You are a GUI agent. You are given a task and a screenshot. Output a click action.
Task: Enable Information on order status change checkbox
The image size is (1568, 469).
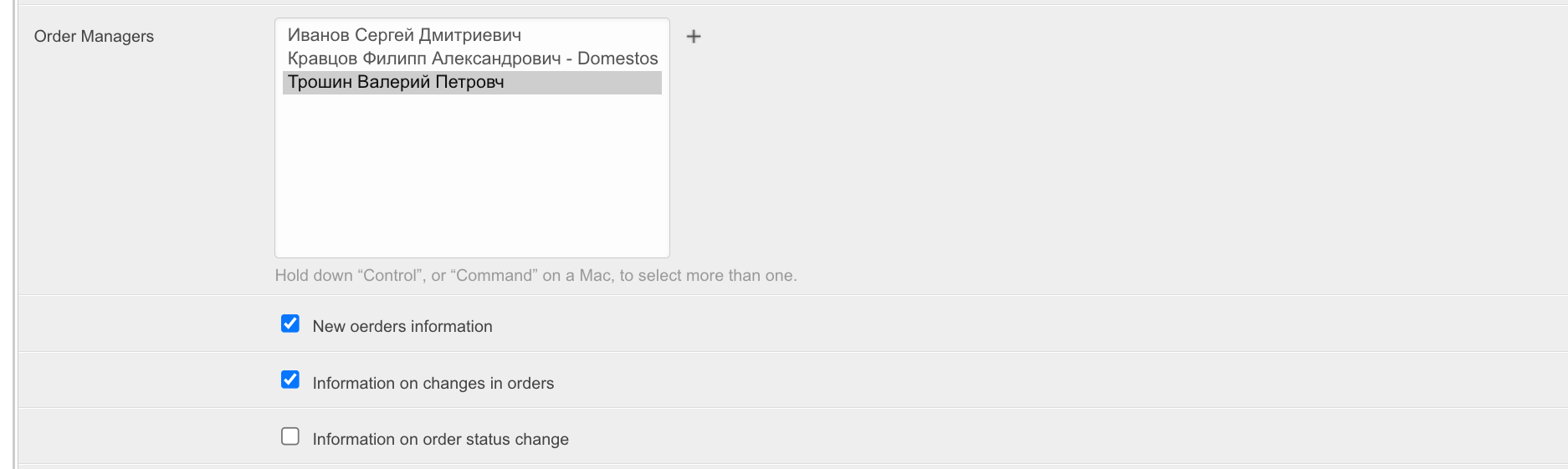point(290,436)
